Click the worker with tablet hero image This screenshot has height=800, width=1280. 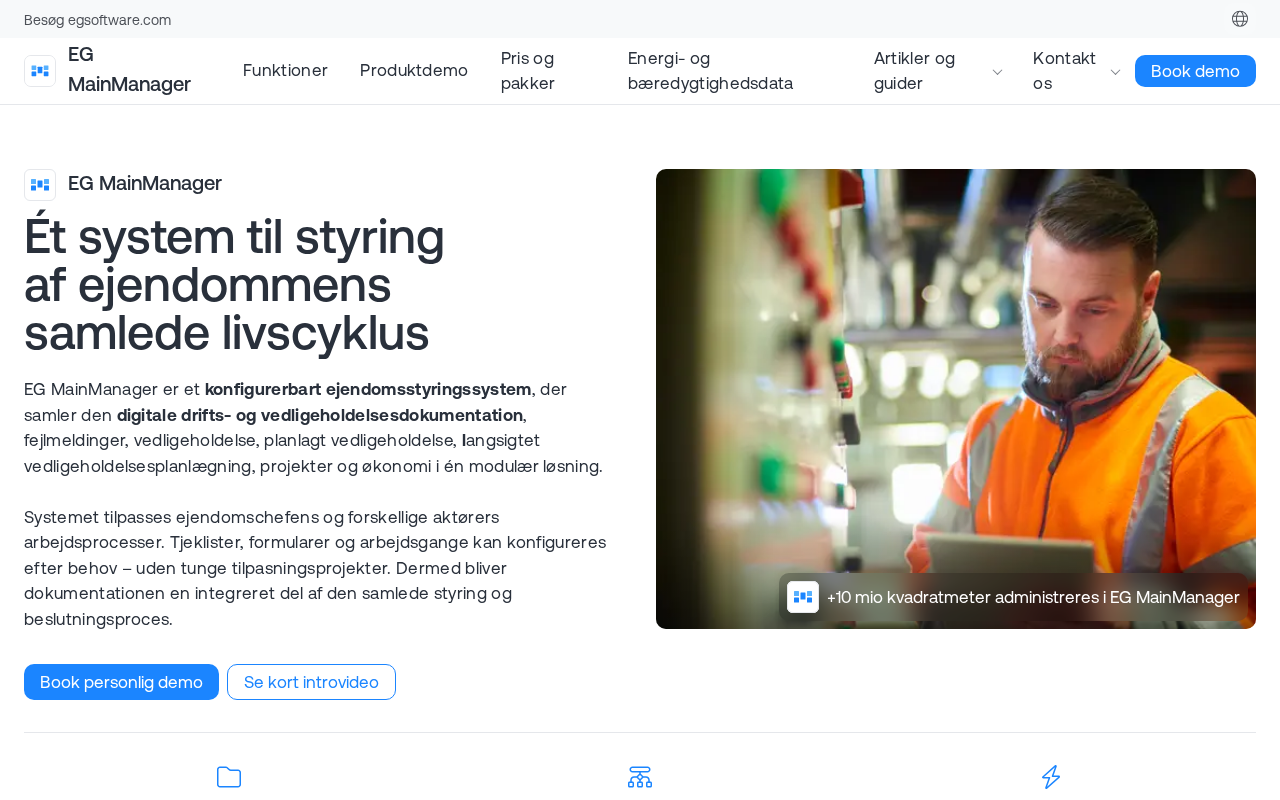tap(956, 399)
